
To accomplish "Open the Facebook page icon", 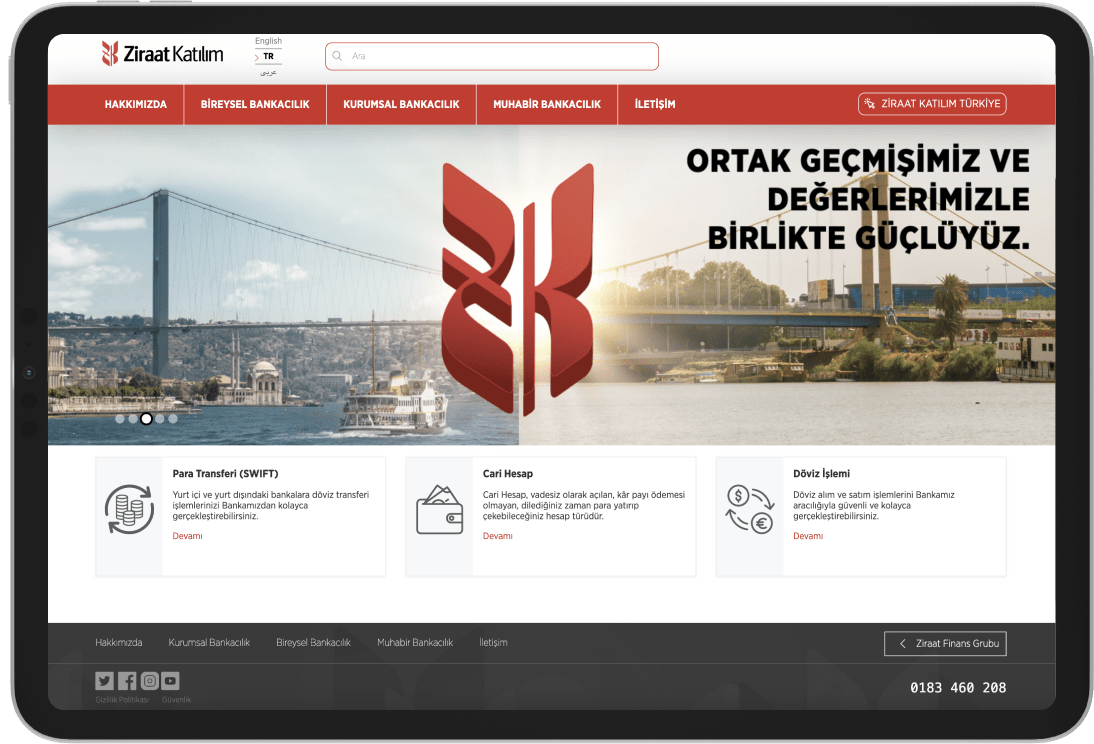I will tap(127, 681).
